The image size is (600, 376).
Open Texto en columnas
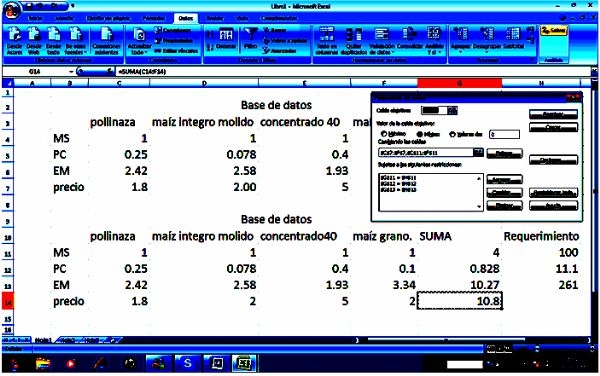pos(326,41)
